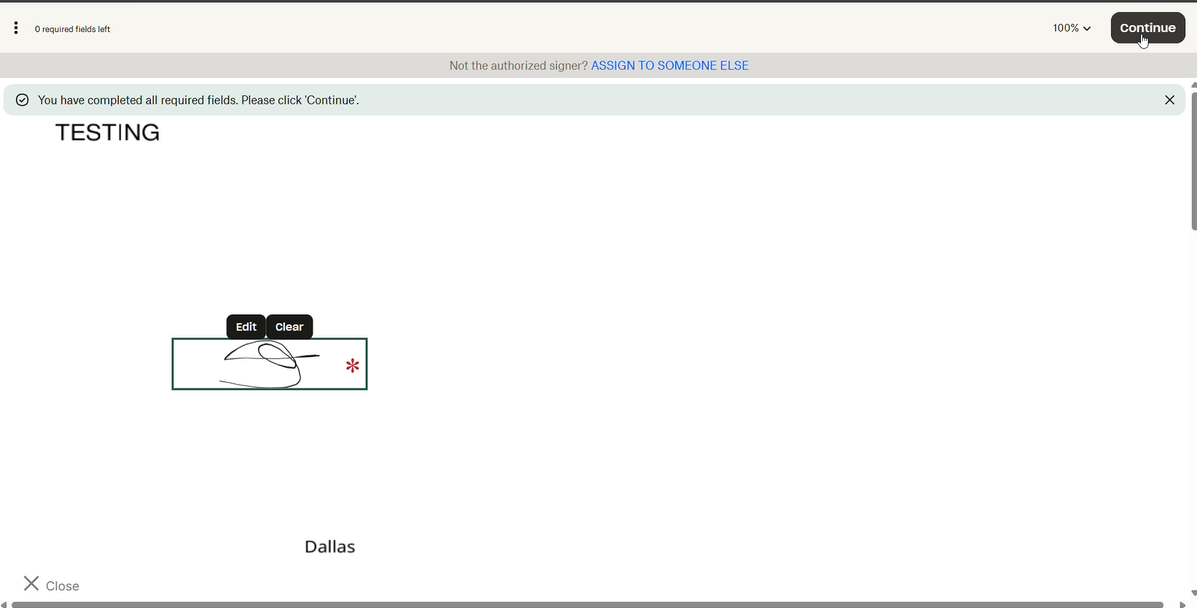1197x608 pixels.
Task: Click the horizontal scrollbar left arrow
Action: [5, 604]
